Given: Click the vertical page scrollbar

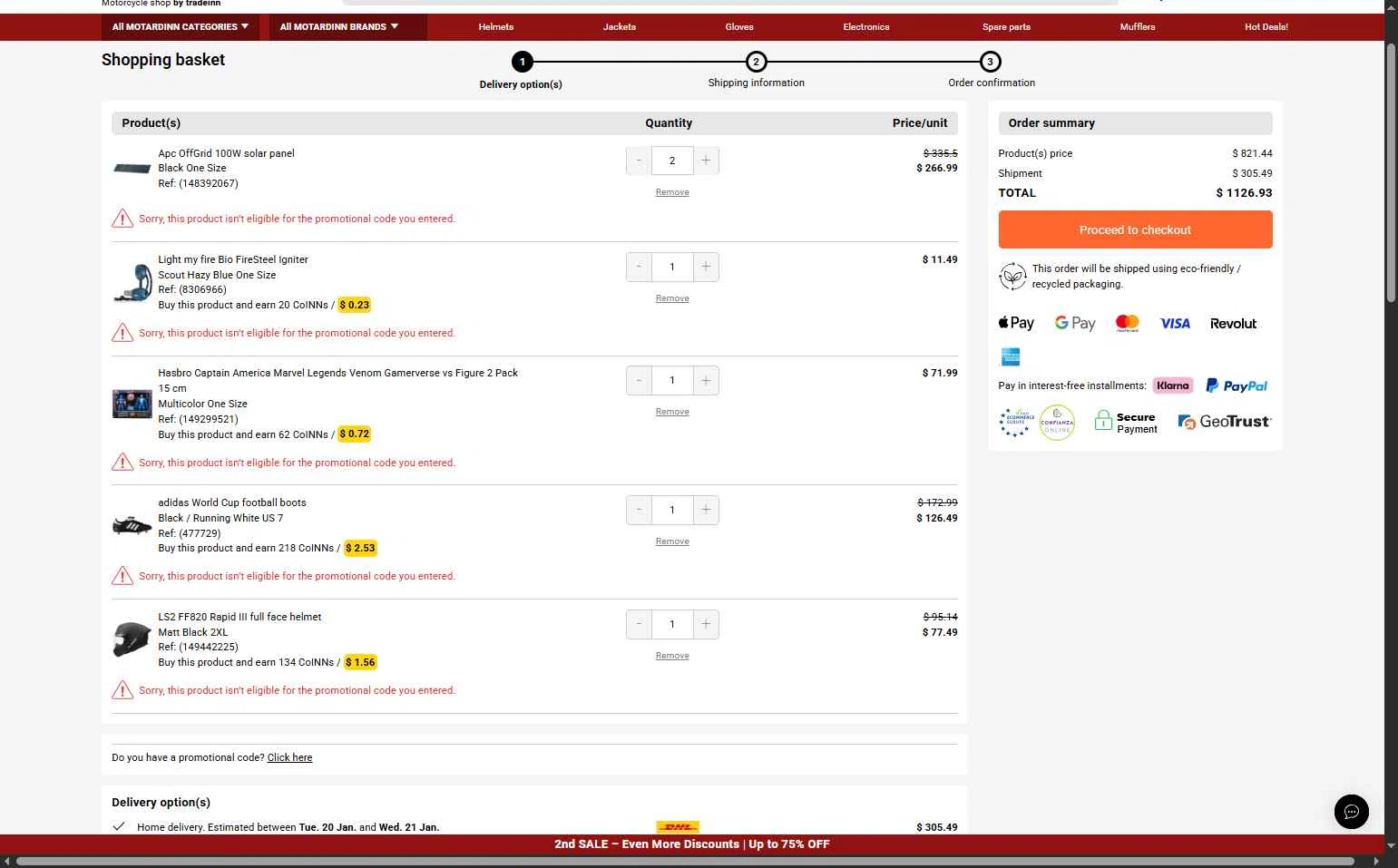Looking at the screenshot, I should (x=1391, y=172).
